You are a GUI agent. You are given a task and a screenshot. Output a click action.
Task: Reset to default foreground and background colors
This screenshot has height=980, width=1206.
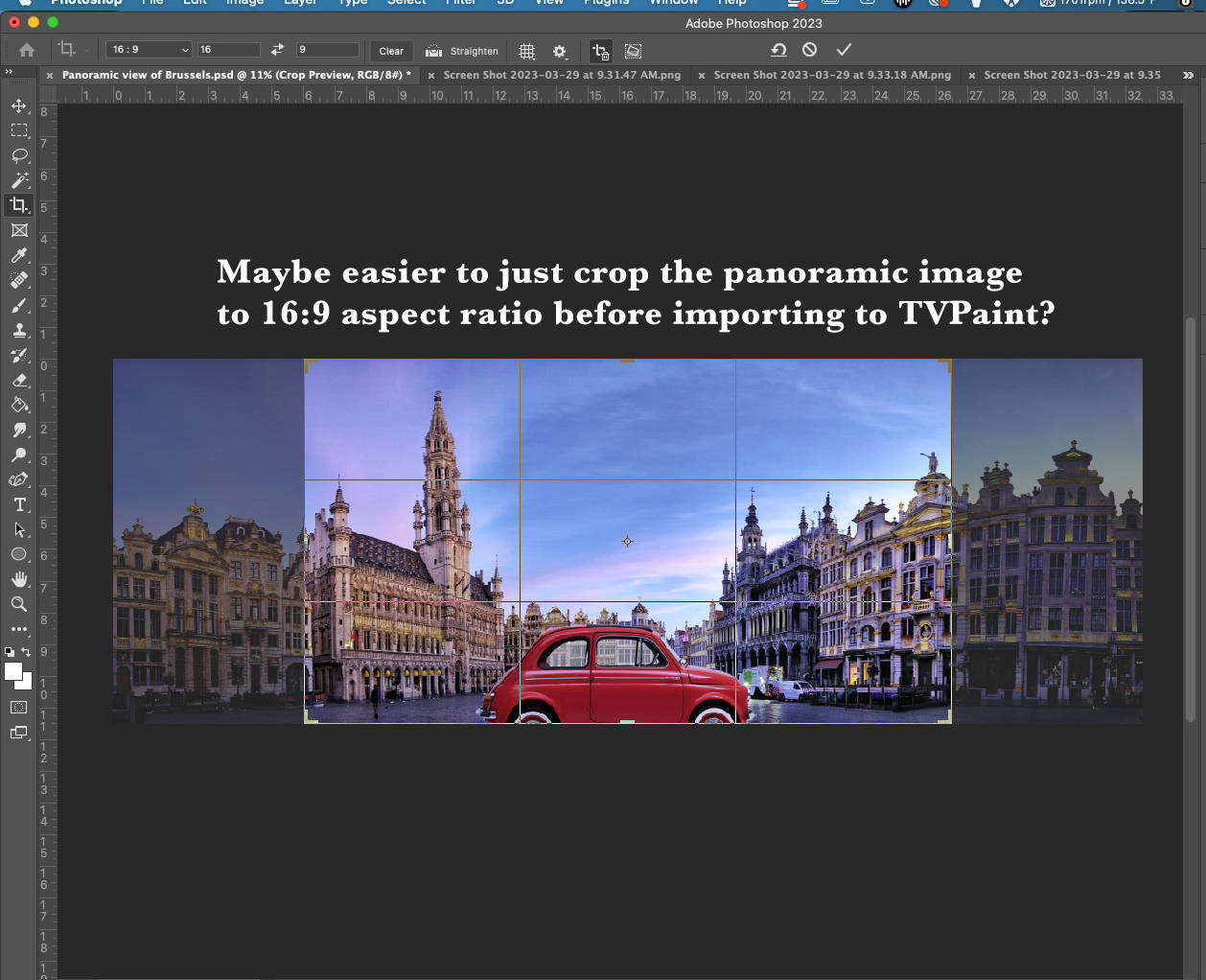[10, 652]
